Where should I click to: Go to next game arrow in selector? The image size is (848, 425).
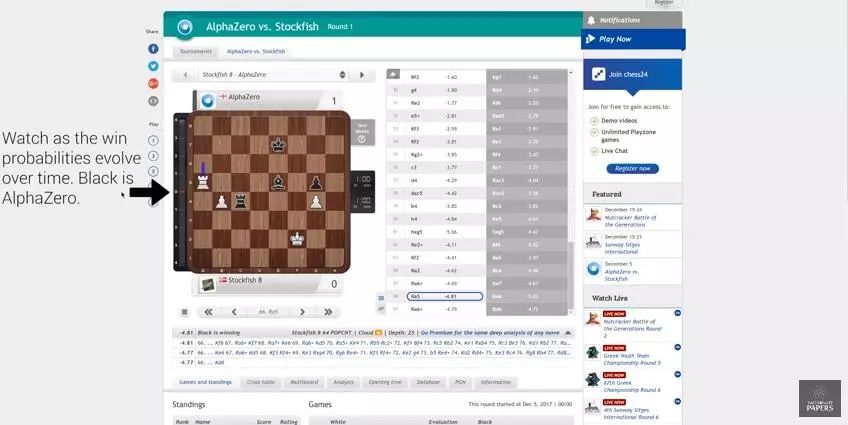(362, 75)
